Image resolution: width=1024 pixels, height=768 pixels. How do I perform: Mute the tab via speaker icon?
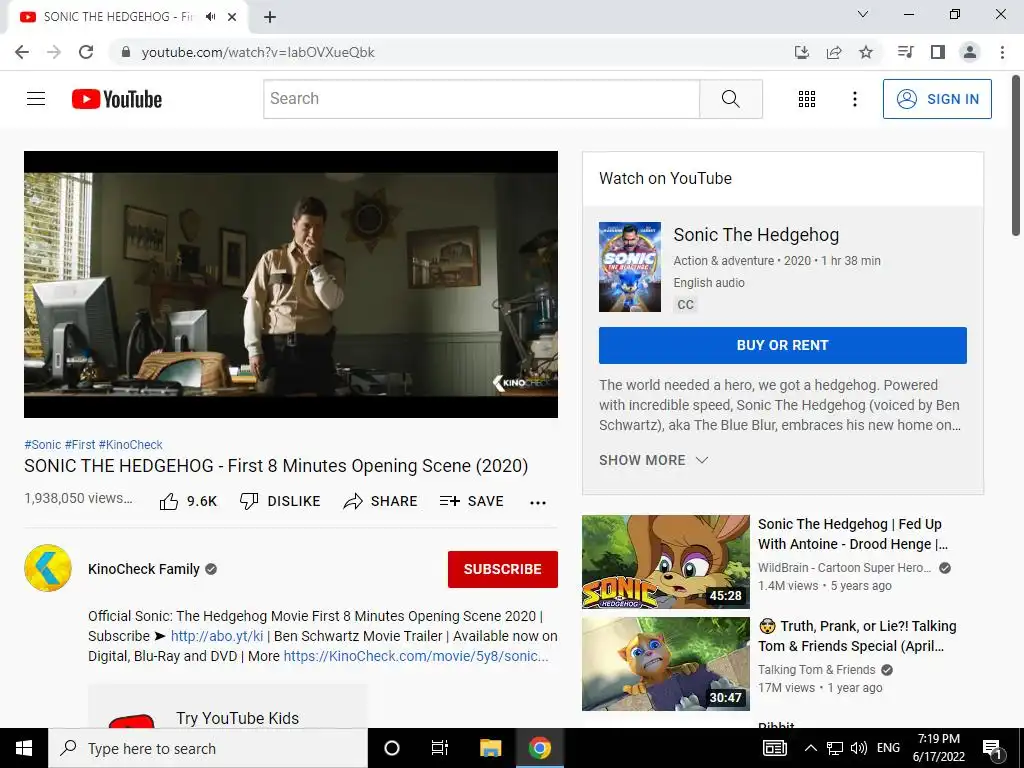(210, 17)
